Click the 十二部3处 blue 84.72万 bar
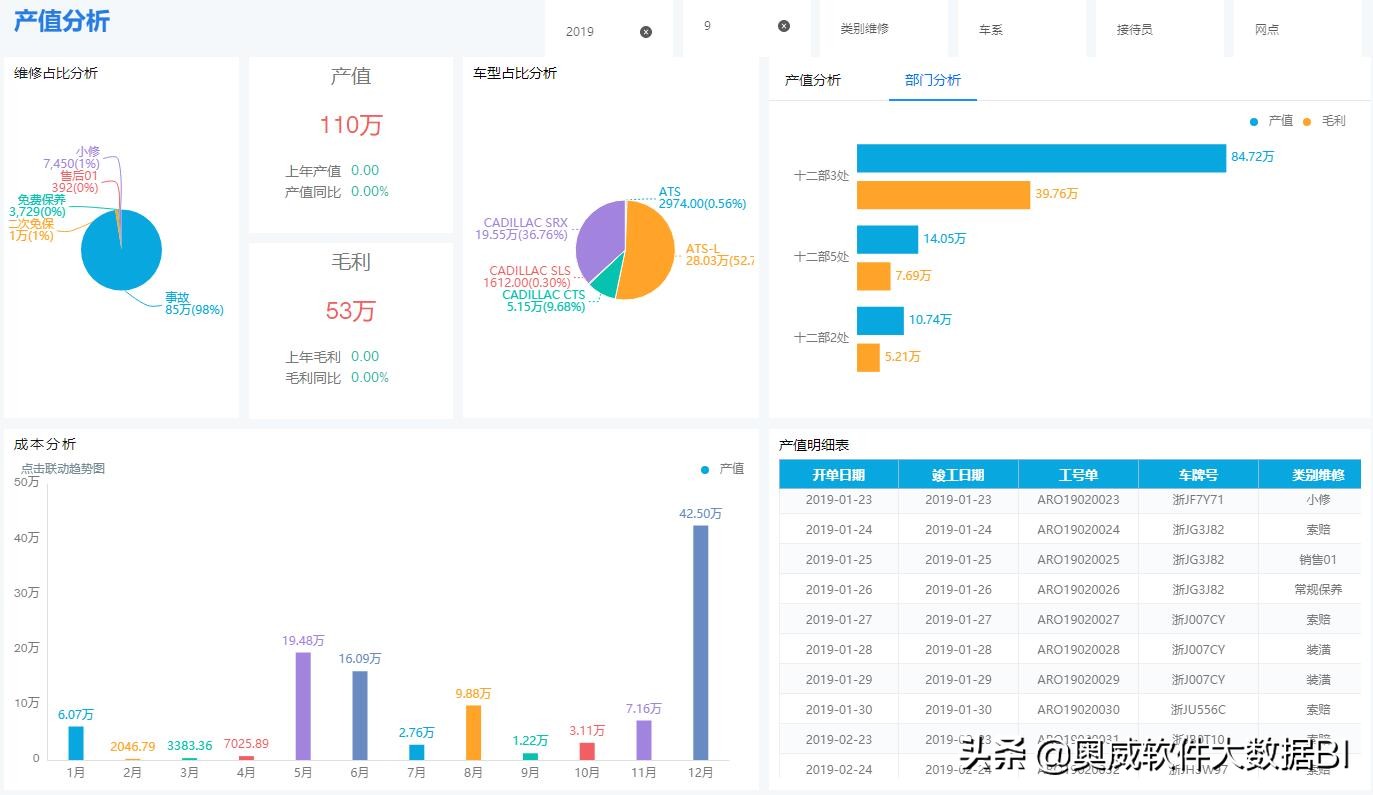Screen dimensions: 1373x795 pos(1041,158)
